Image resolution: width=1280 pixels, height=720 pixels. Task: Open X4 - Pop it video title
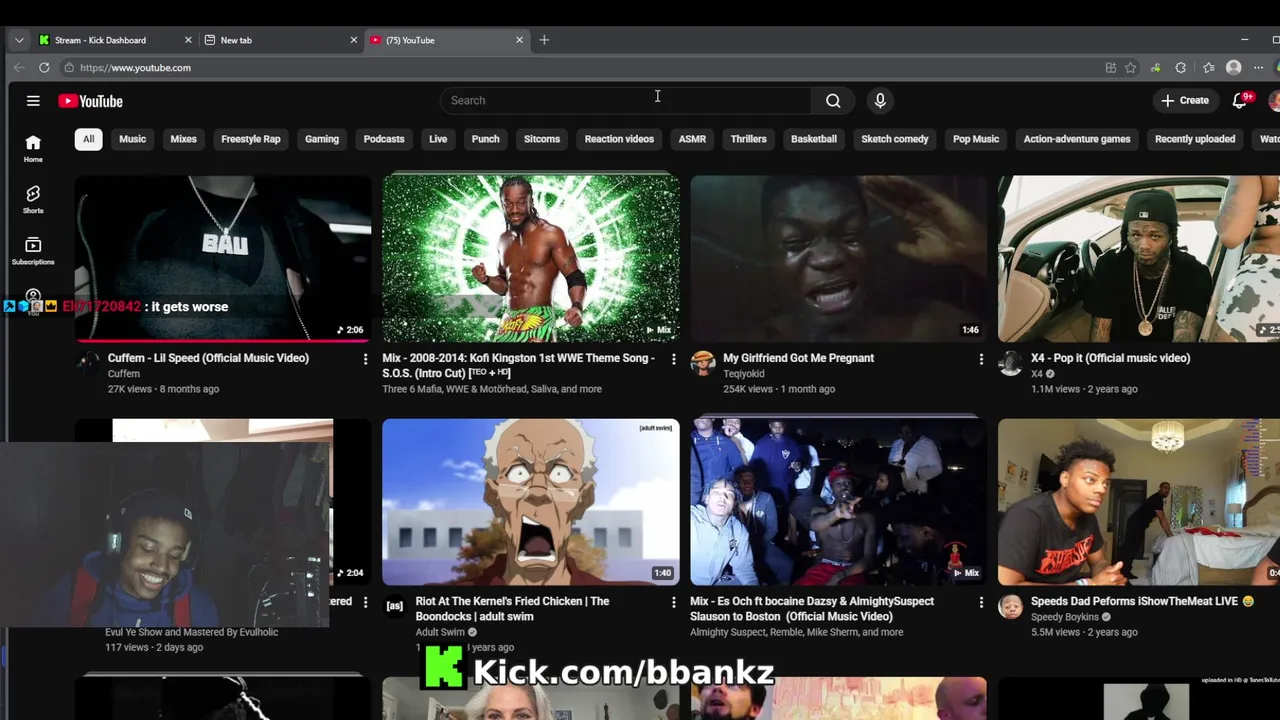click(x=1110, y=358)
